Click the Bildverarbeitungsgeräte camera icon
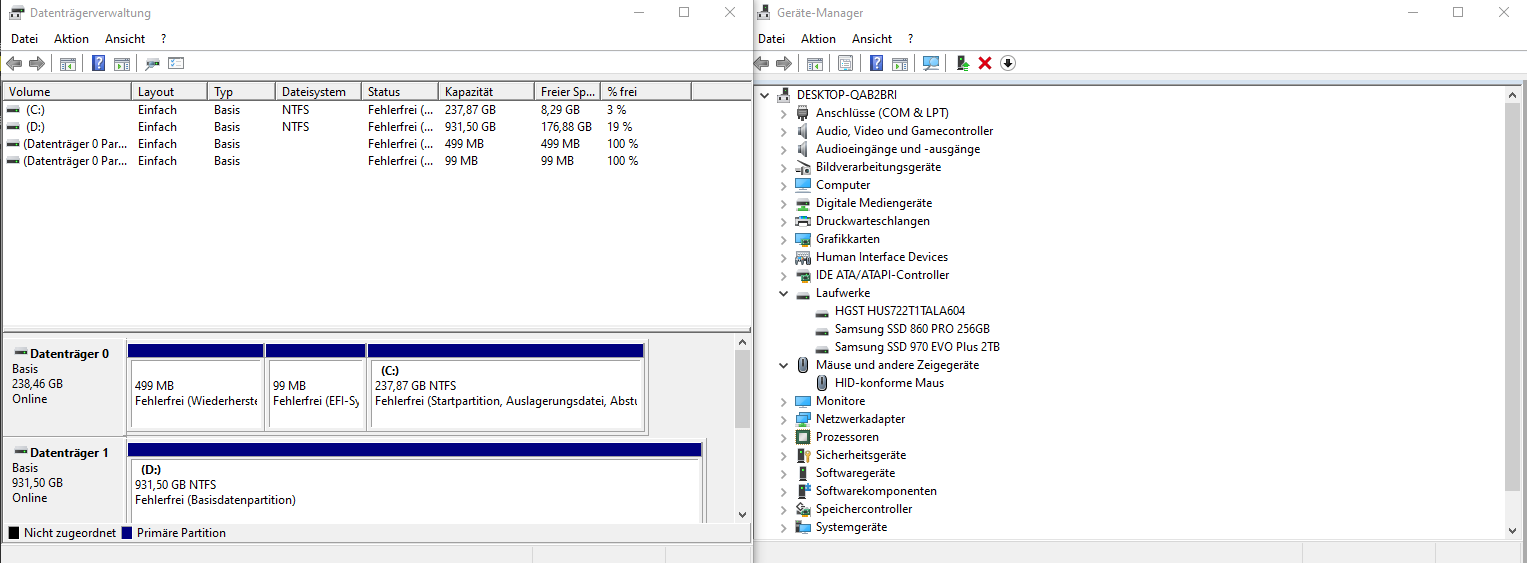Screen dimensions: 1527x563 click(x=803, y=167)
